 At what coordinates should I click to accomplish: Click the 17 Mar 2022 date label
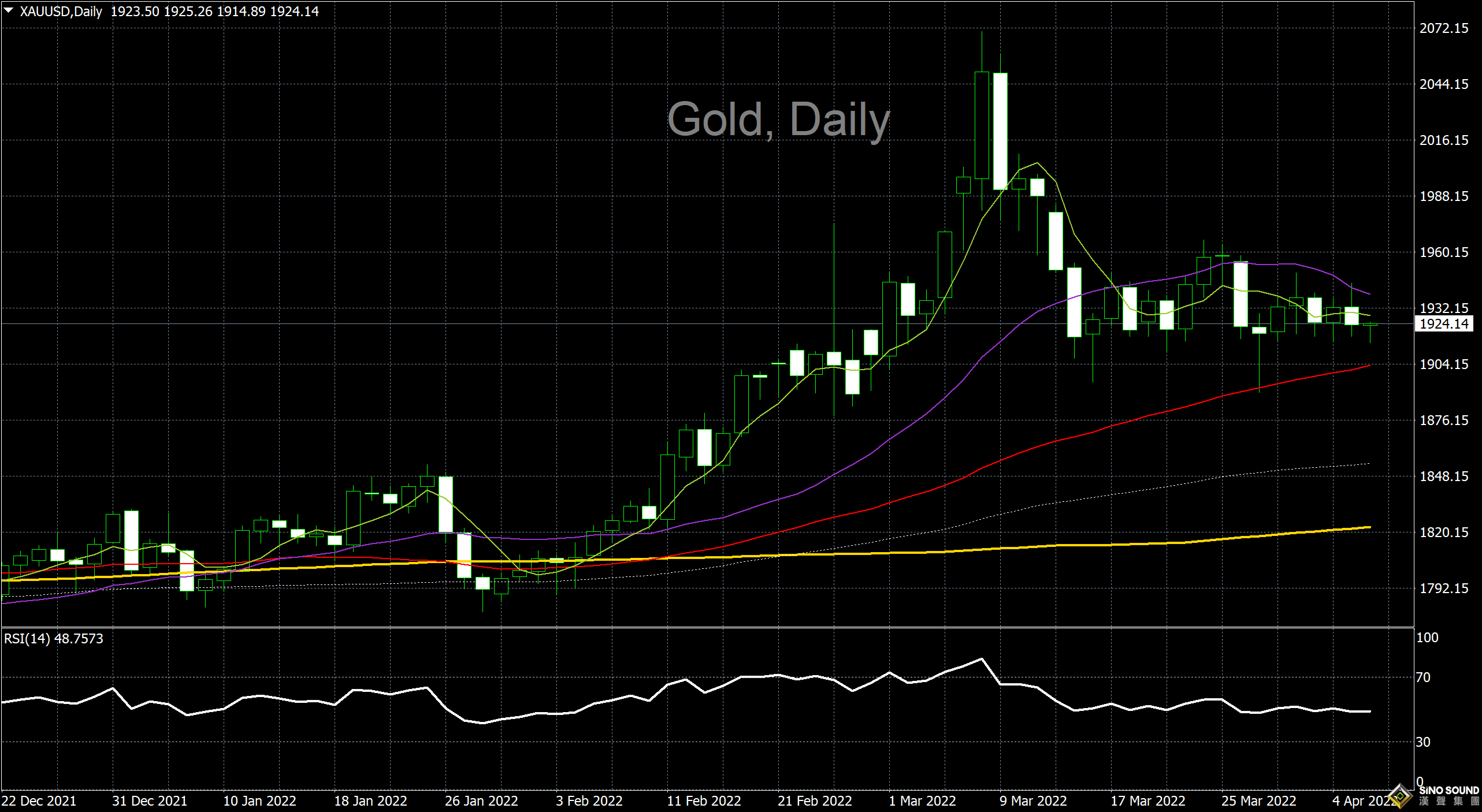coord(1148,801)
